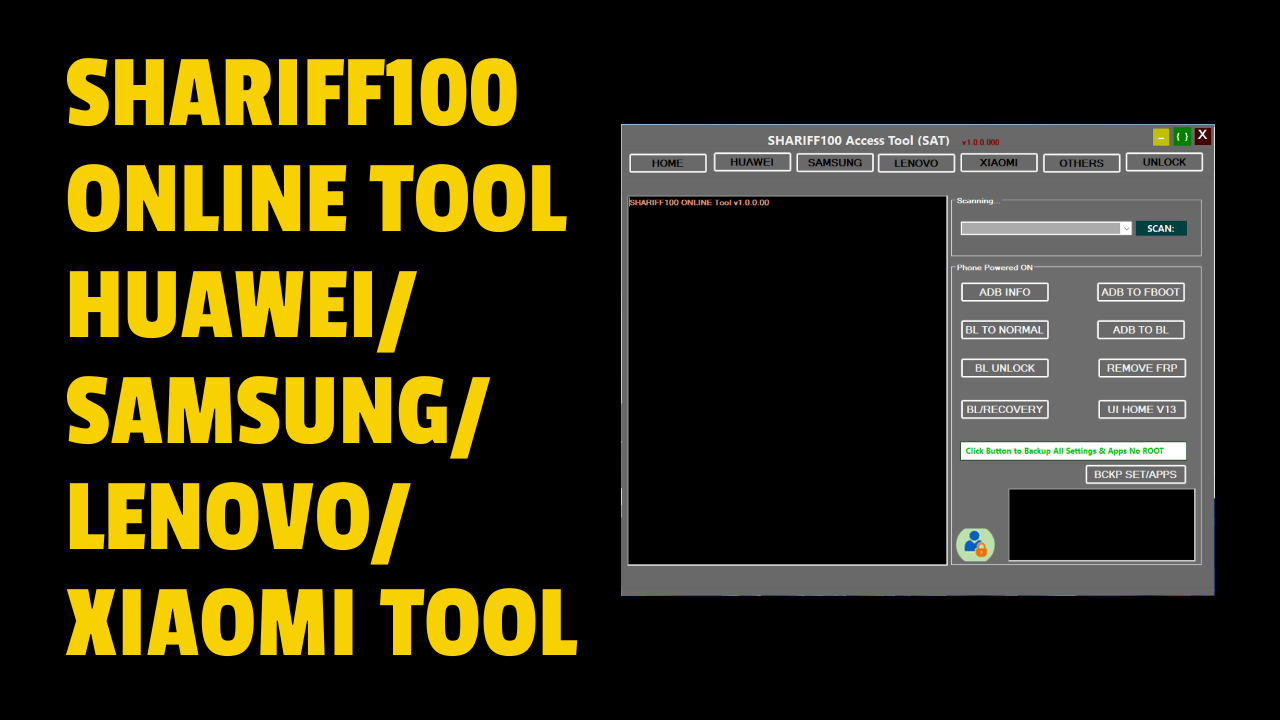Switch to the SAMSUNG tab
This screenshot has width=1280, height=720.
835,162
